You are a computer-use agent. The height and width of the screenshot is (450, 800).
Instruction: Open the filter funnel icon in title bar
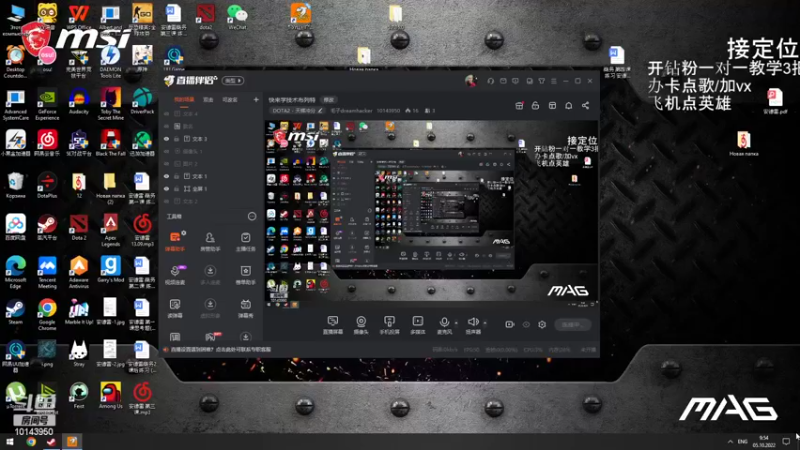541,81
